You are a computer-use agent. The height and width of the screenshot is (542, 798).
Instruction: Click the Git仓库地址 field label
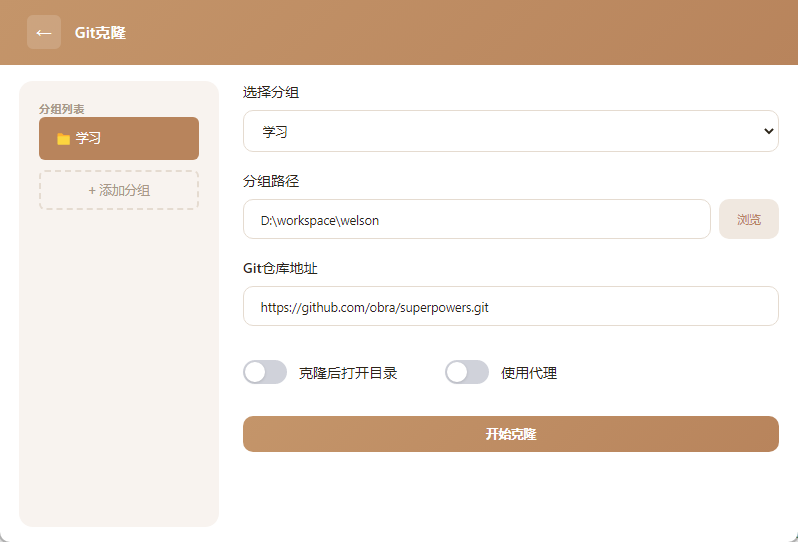280,268
